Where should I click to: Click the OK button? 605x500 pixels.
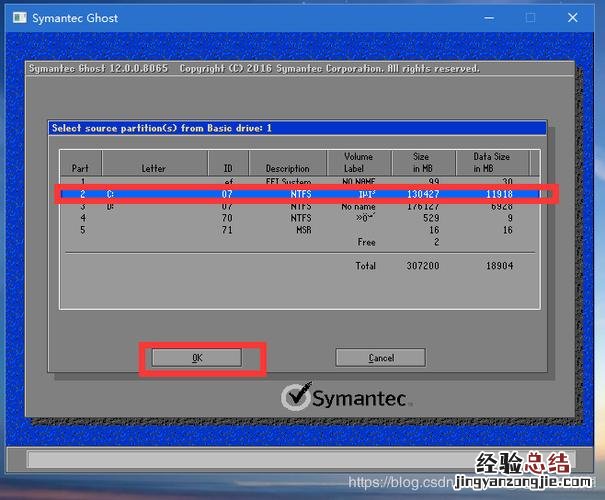197,358
